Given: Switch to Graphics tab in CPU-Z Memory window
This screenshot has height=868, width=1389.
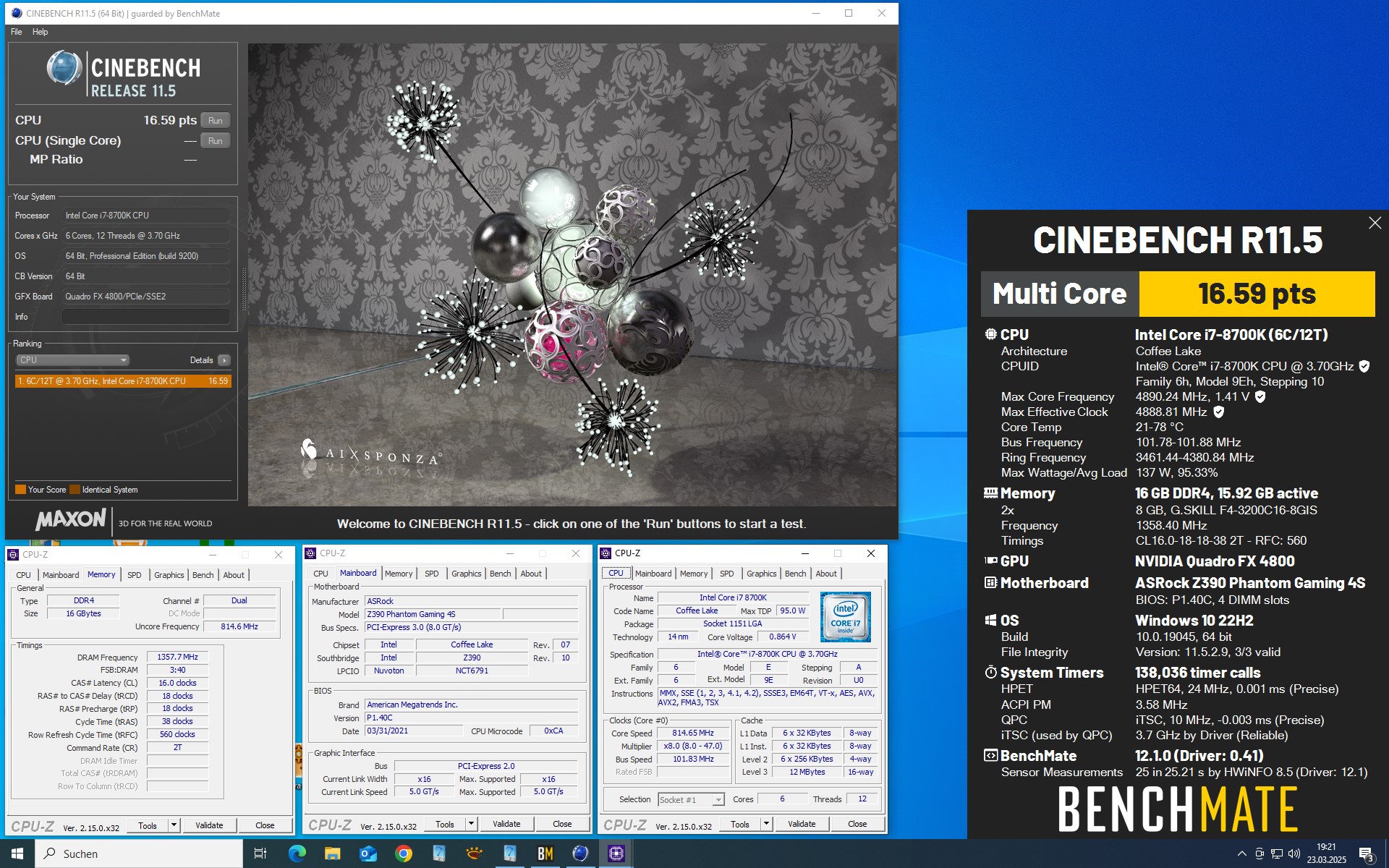Looking at the screenshot, I should (169, 575).
